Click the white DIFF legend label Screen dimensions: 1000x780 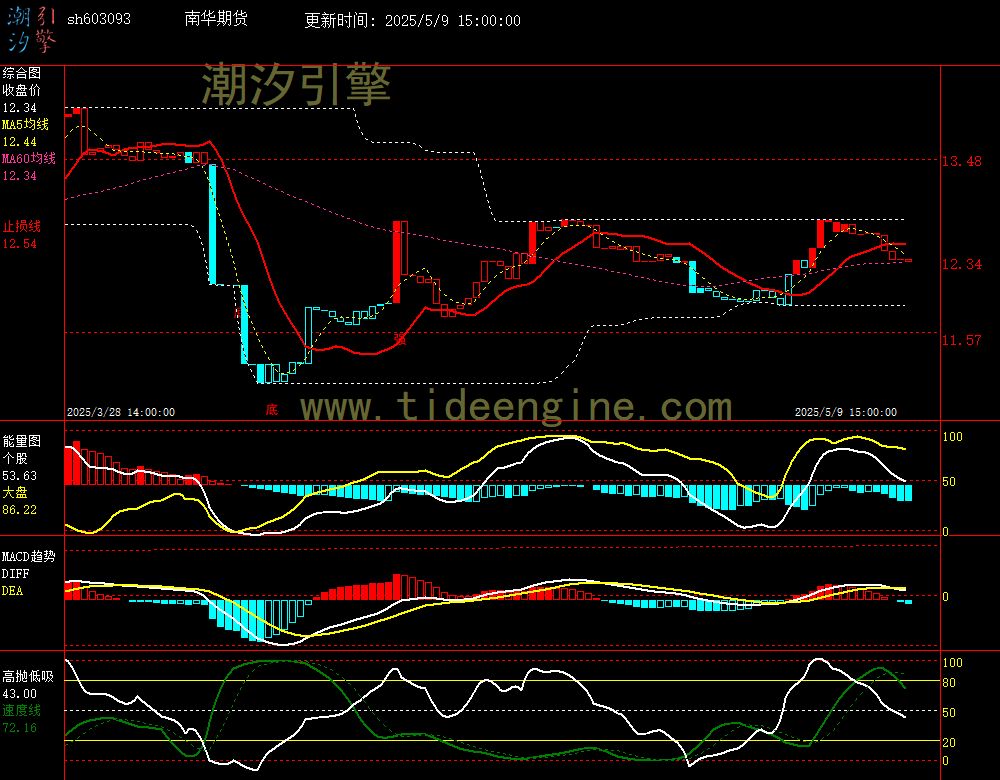click(13, 574)
